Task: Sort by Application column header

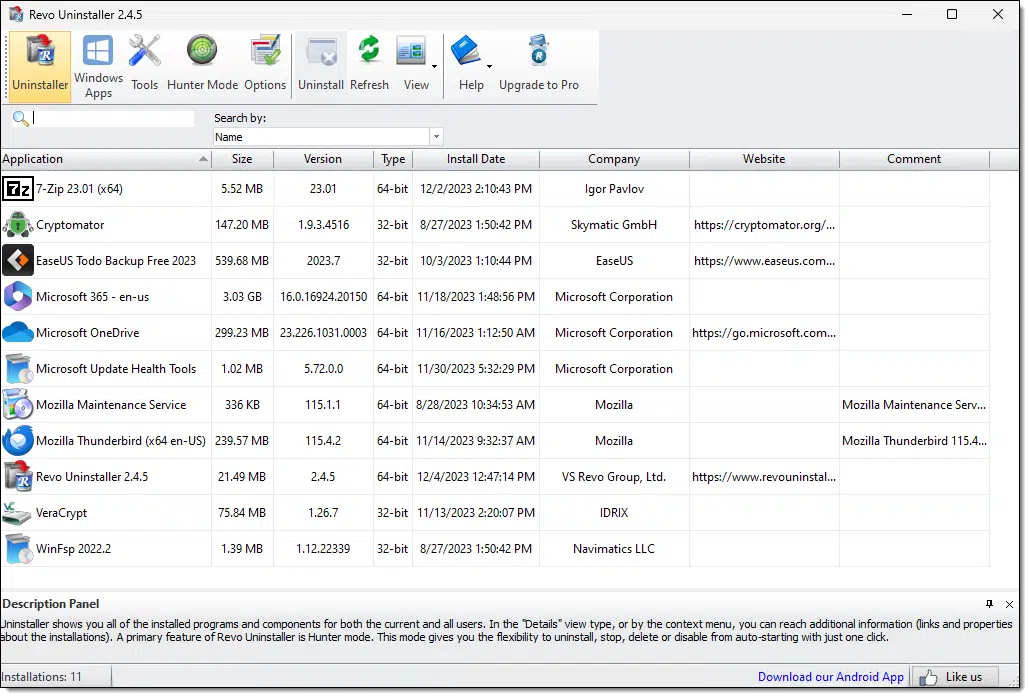Action: (105, 159)
